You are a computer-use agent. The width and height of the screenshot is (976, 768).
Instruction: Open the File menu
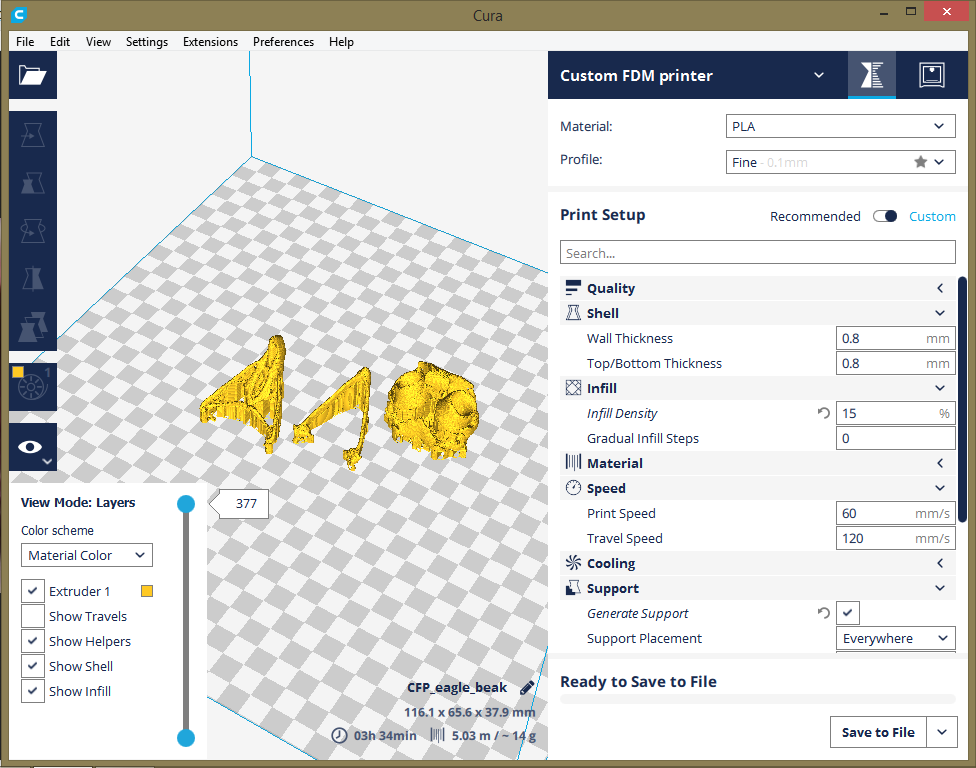click(25, 42)
